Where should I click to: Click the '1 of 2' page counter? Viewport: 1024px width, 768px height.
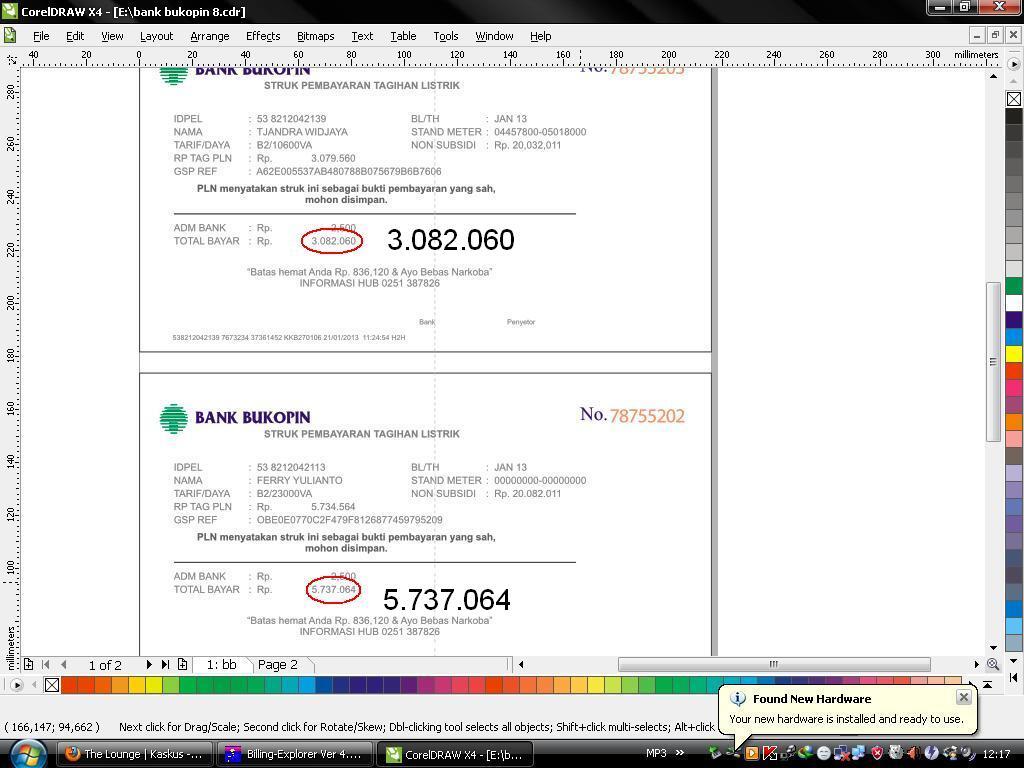tap(105, 665)
